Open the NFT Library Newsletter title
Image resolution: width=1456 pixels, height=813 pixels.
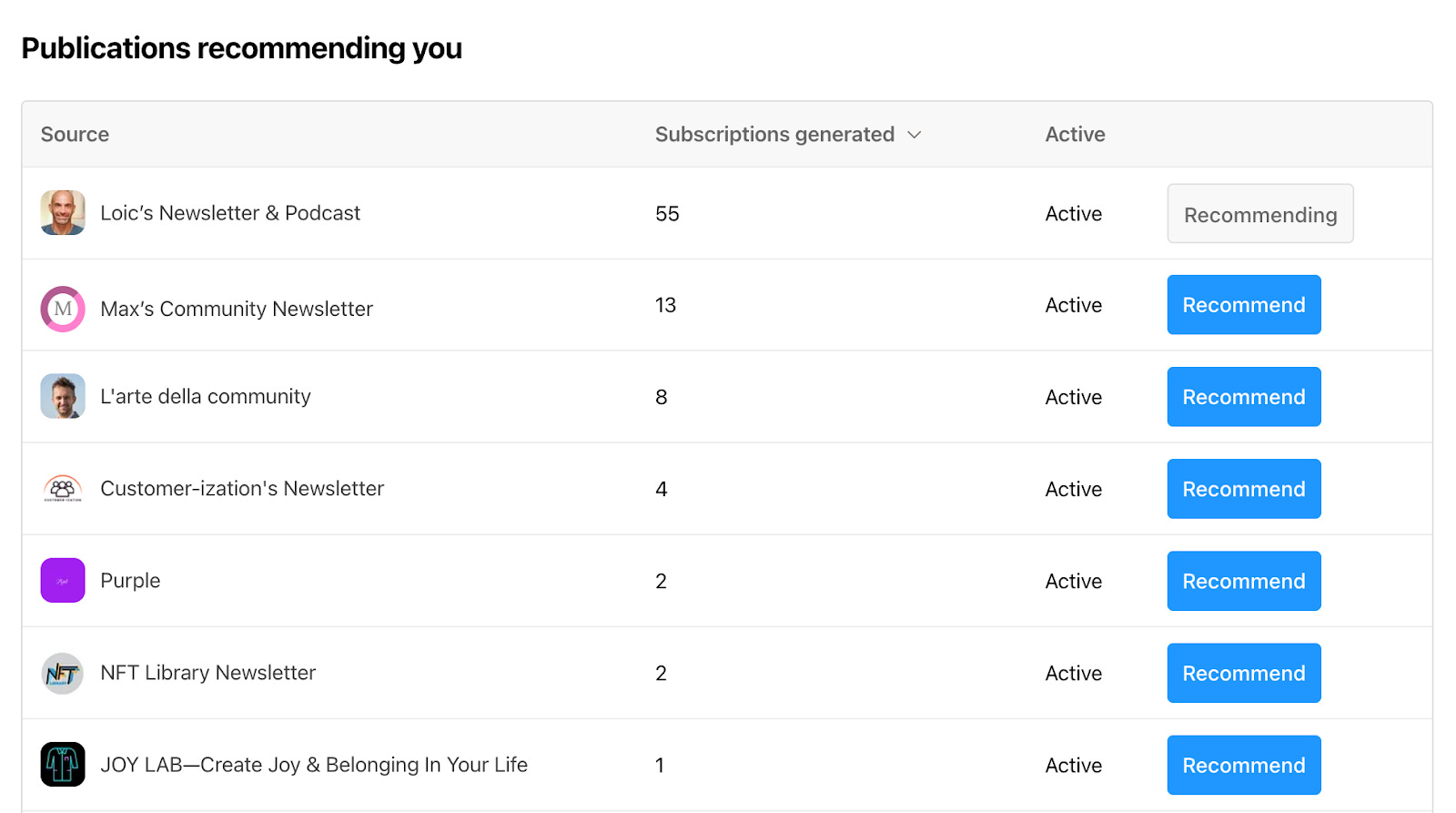[208, 673]
